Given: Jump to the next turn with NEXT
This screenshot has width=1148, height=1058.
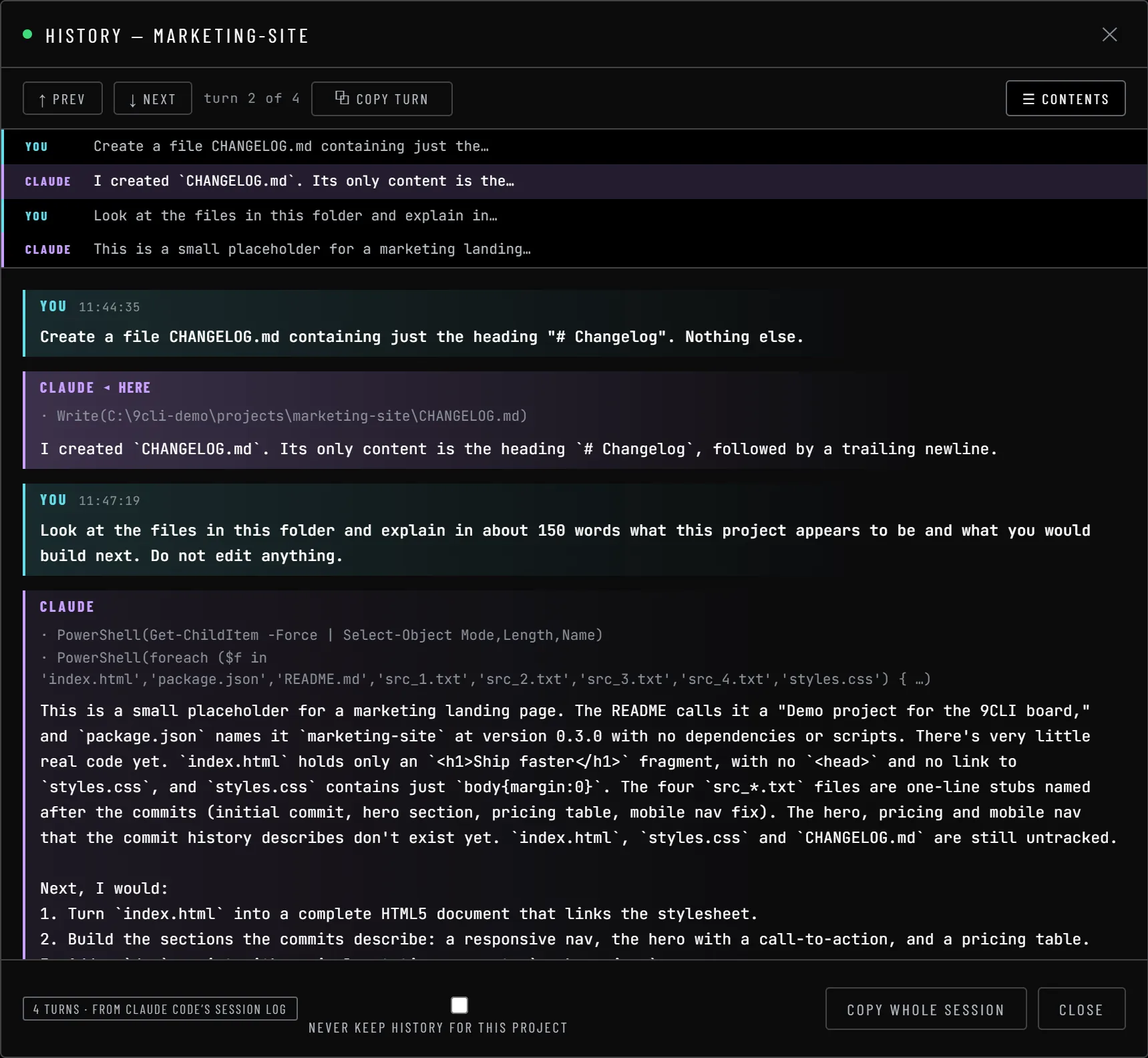Looking at the screenshot, I should [153, 99].
